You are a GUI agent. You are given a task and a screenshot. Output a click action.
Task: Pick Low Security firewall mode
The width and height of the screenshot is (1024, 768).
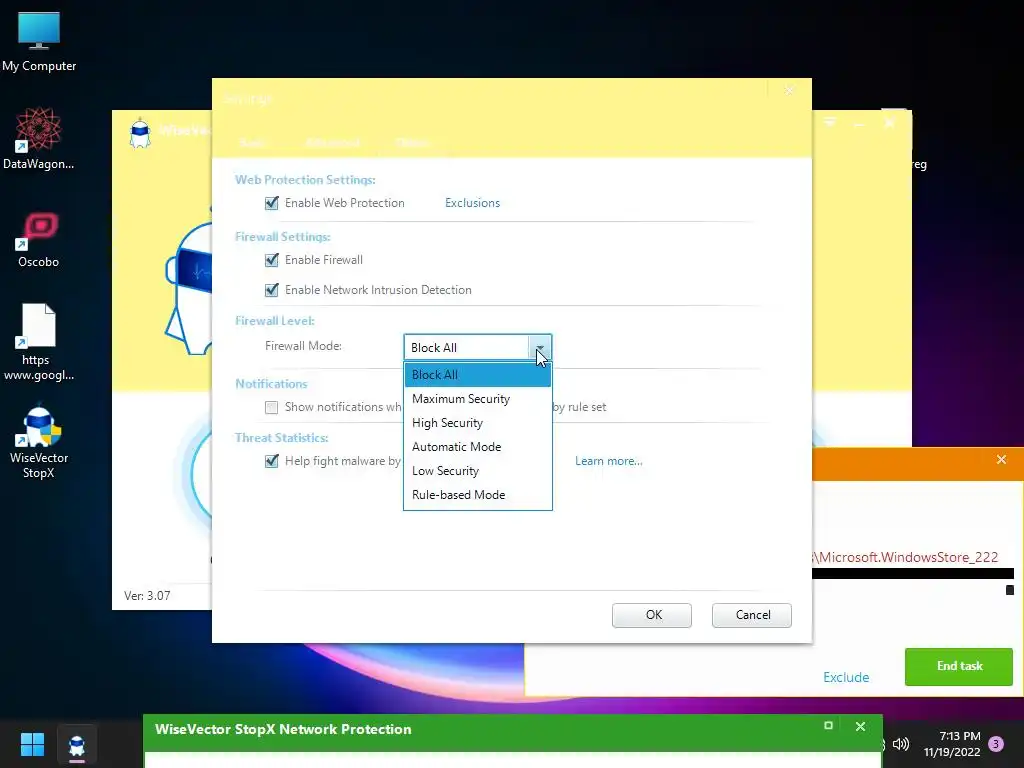(x=477, y=471)
